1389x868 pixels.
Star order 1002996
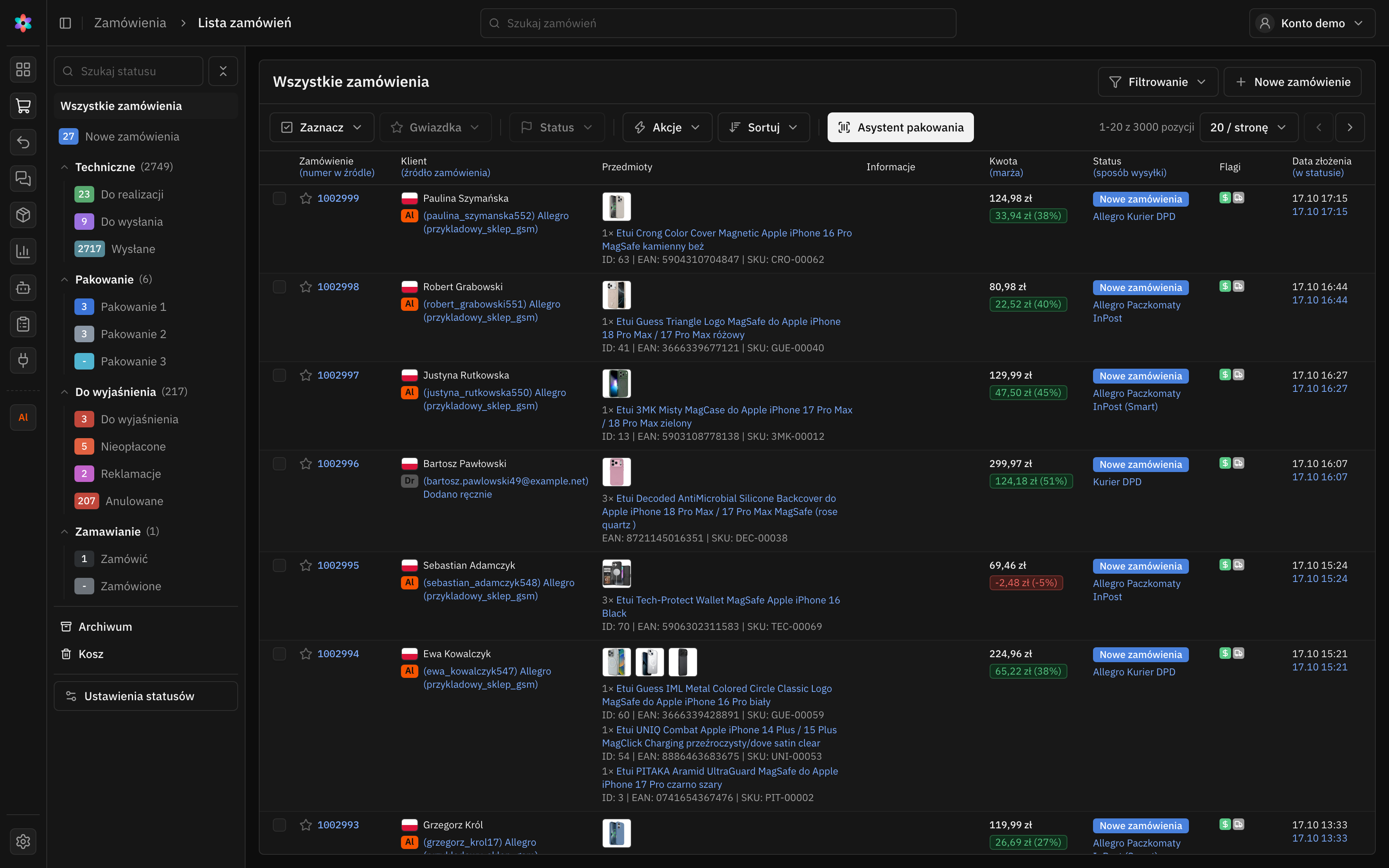[306, 463]
